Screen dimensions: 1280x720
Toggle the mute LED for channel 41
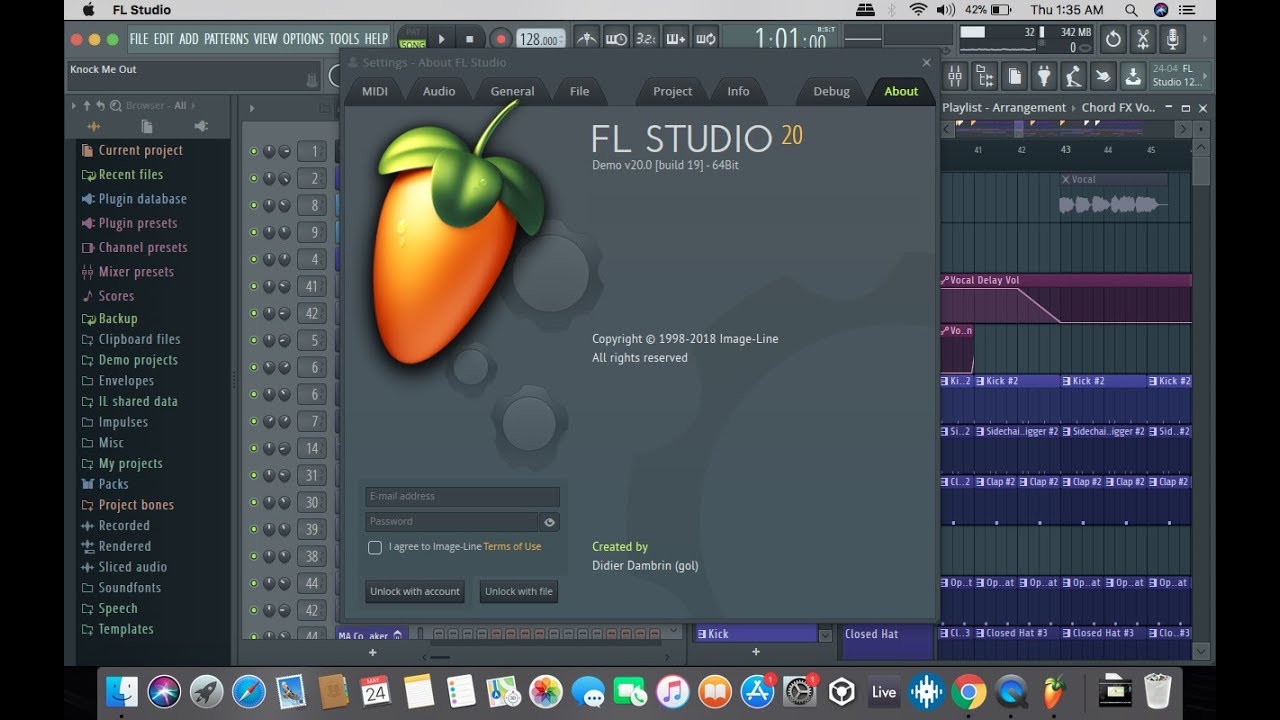(x=253, y=286)
